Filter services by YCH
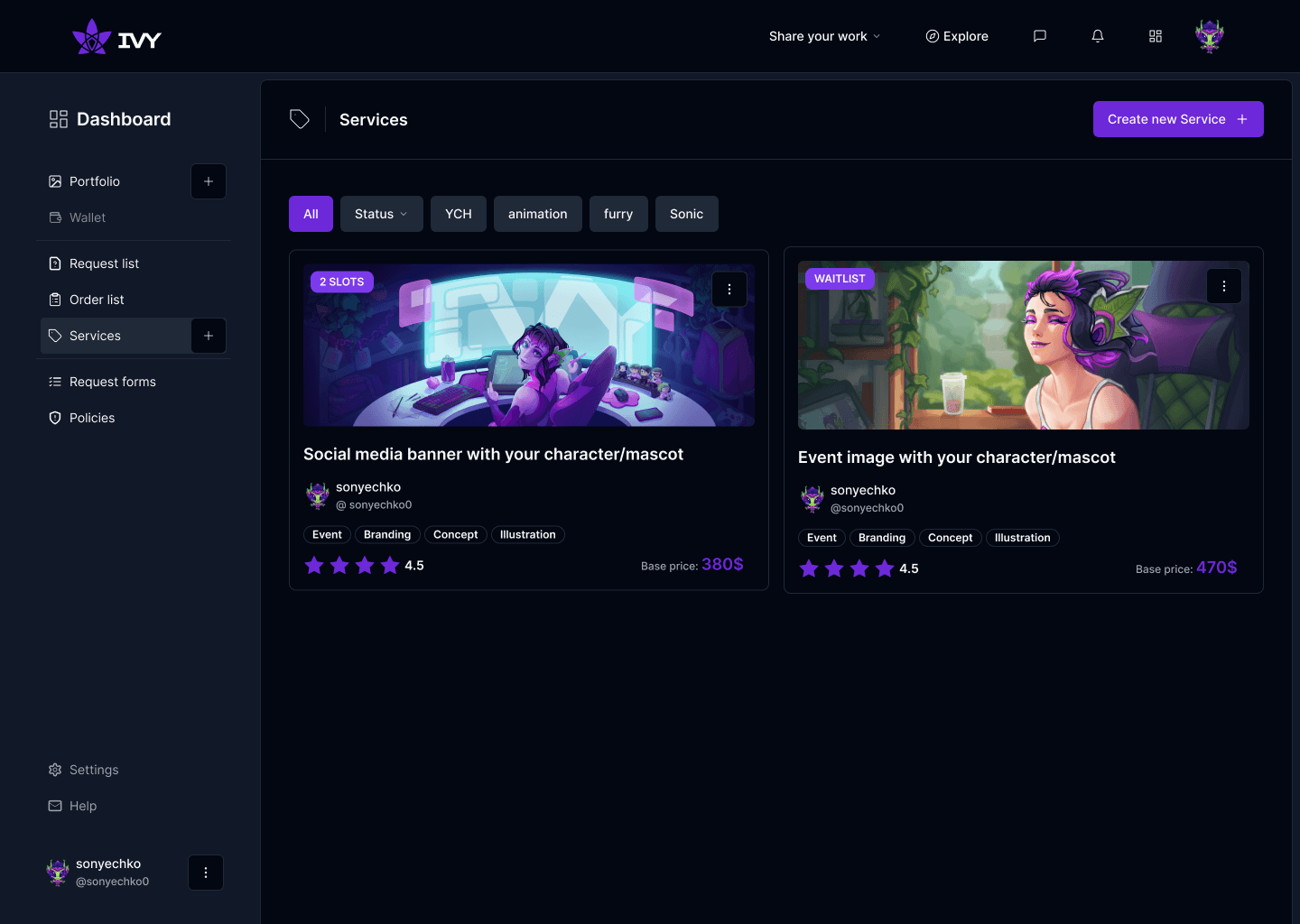 click(459, 214)
